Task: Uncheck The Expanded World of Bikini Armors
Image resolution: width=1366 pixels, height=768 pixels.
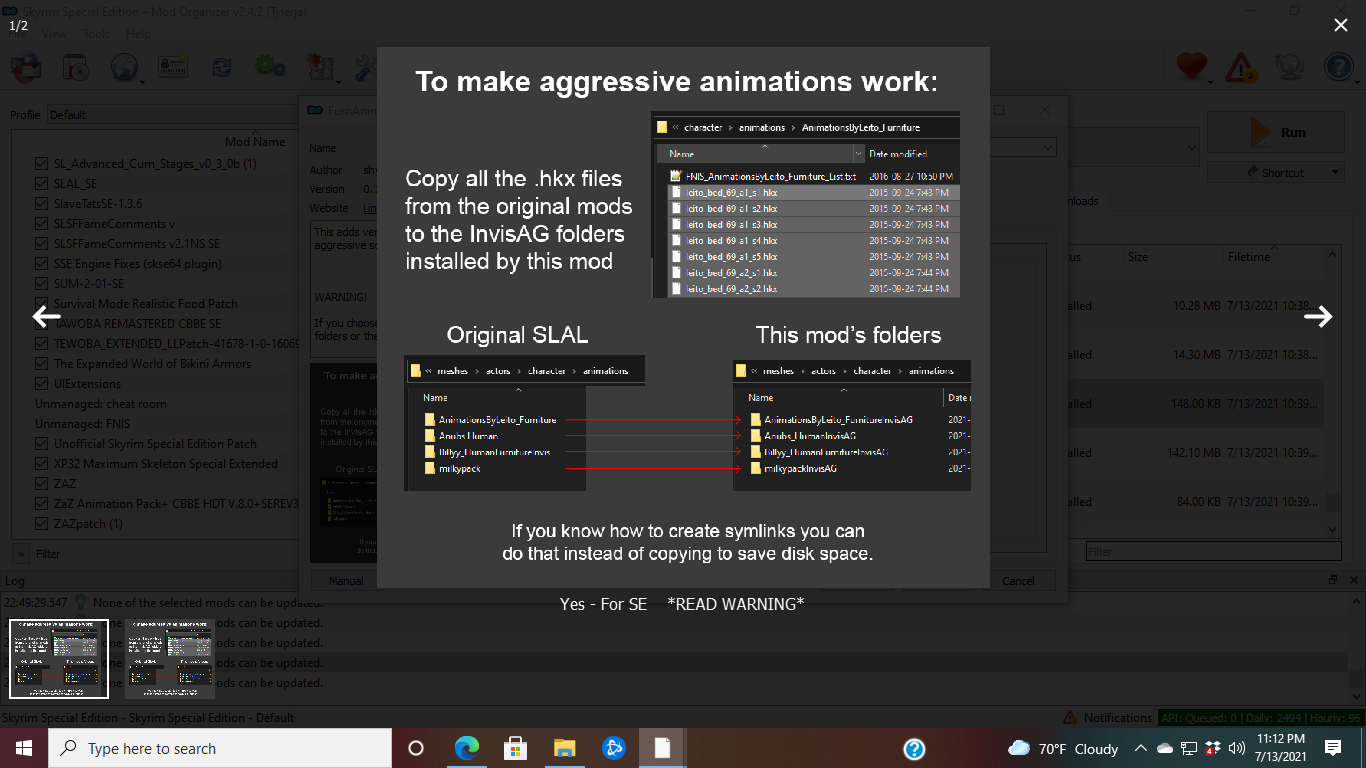Action: coord(41,364)
